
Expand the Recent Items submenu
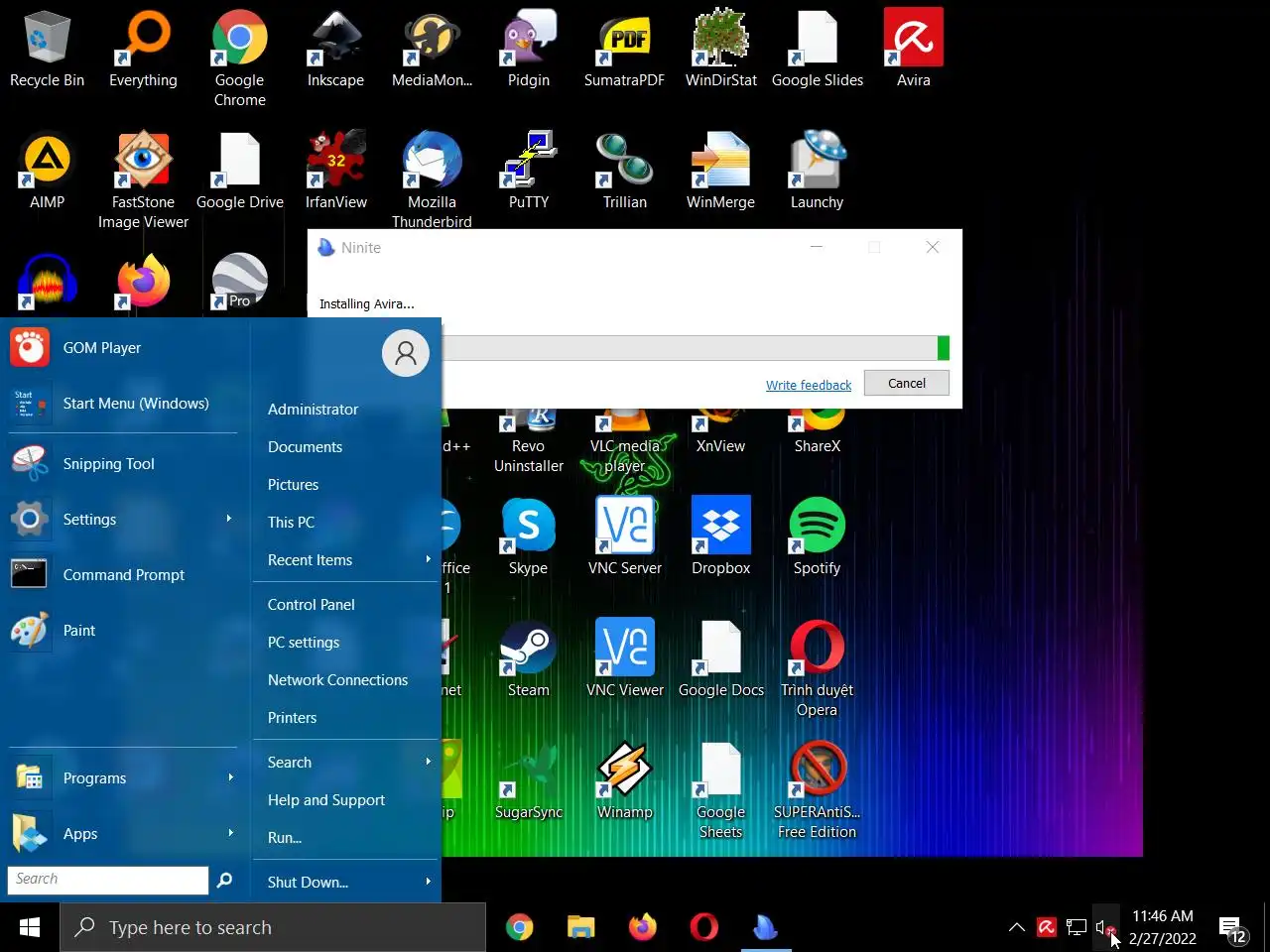tap(346, 559)
